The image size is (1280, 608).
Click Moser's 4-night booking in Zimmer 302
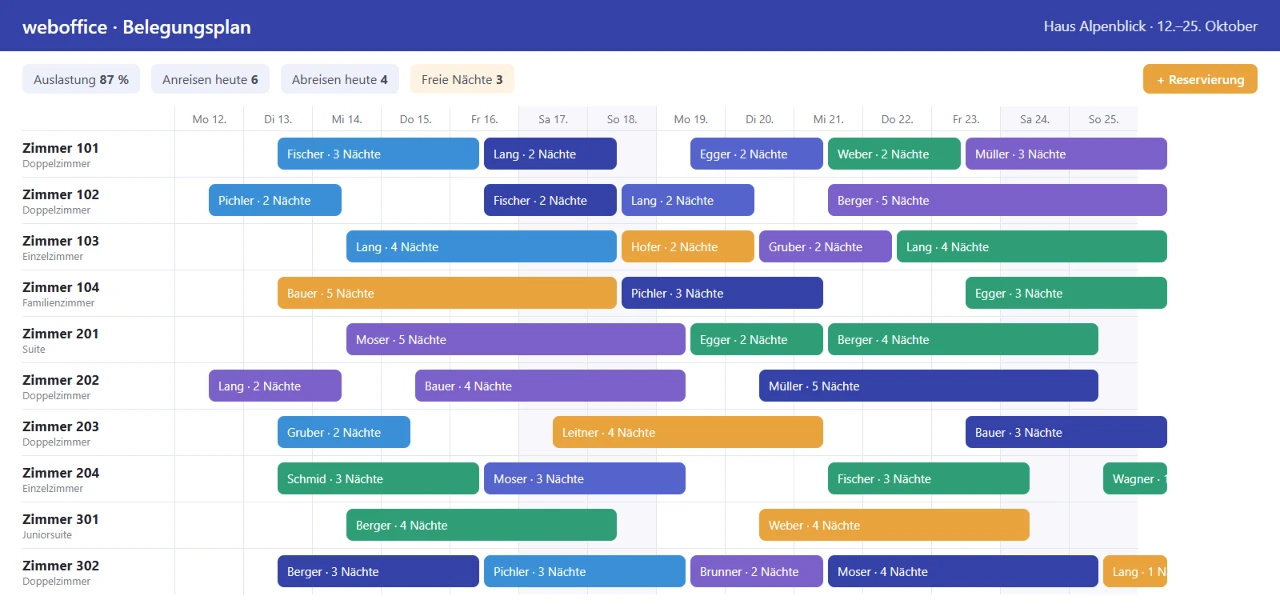tap(963, 572)
